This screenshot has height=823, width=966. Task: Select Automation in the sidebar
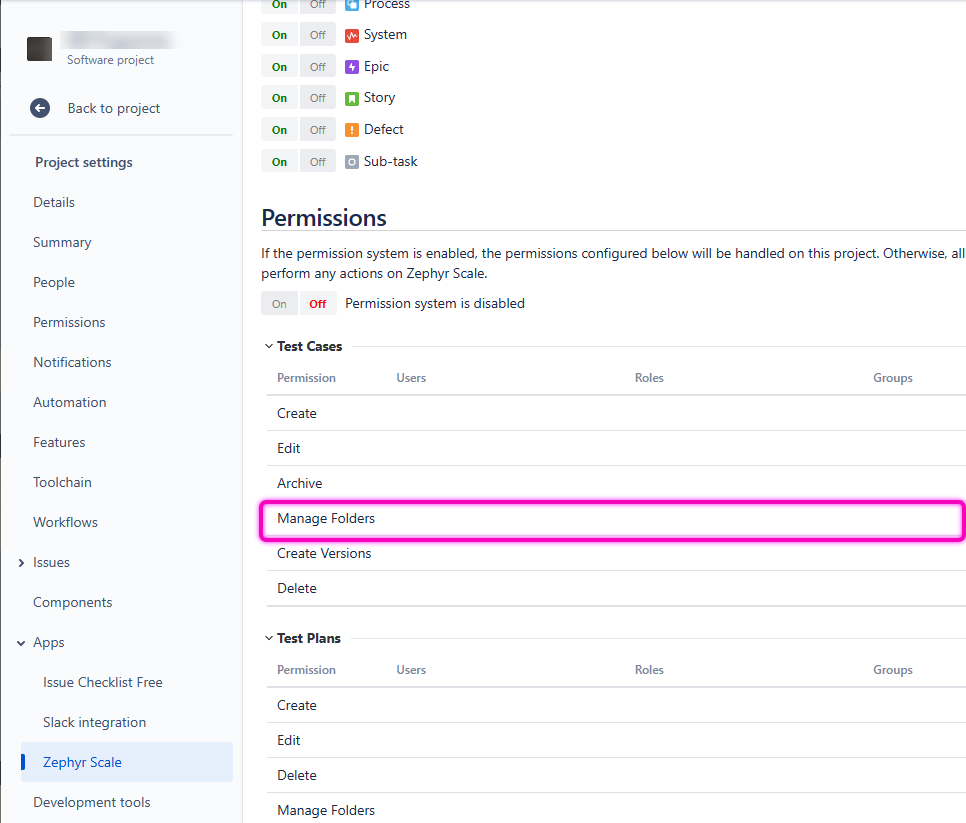(69, 402)
